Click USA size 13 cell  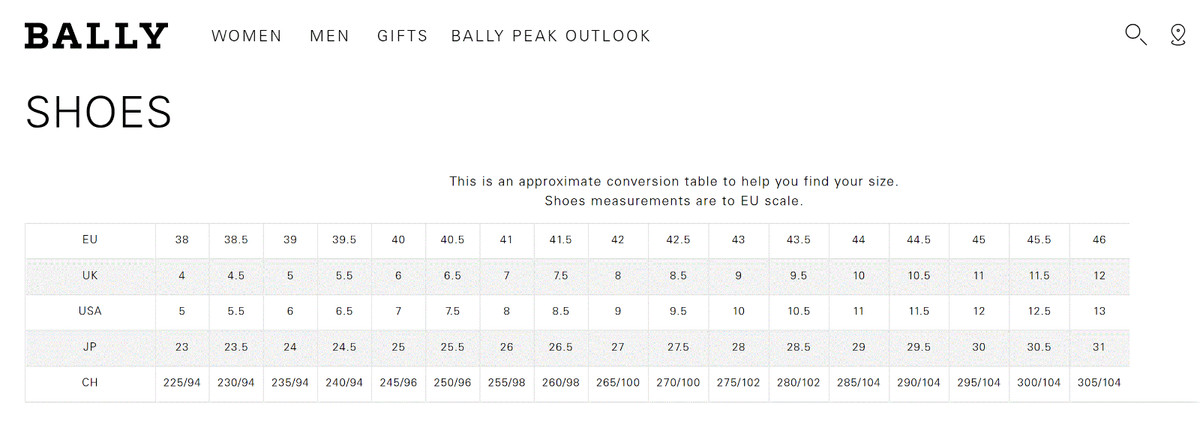1100,312
